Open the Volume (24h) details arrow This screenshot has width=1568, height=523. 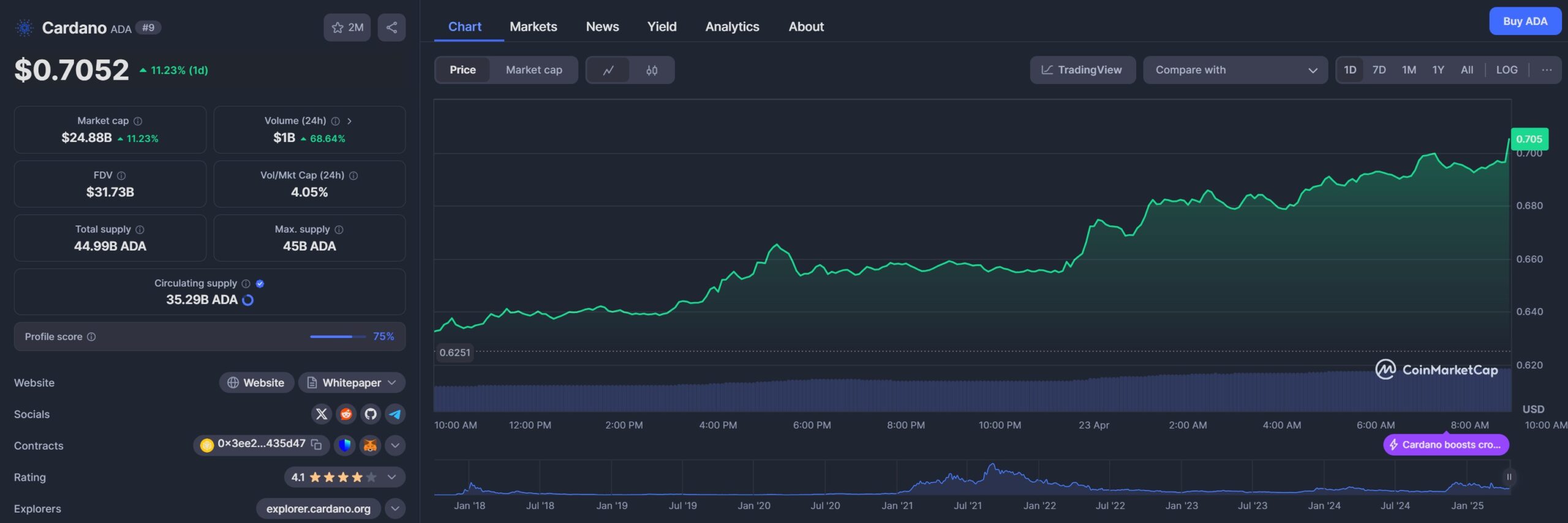pos(349,121)
